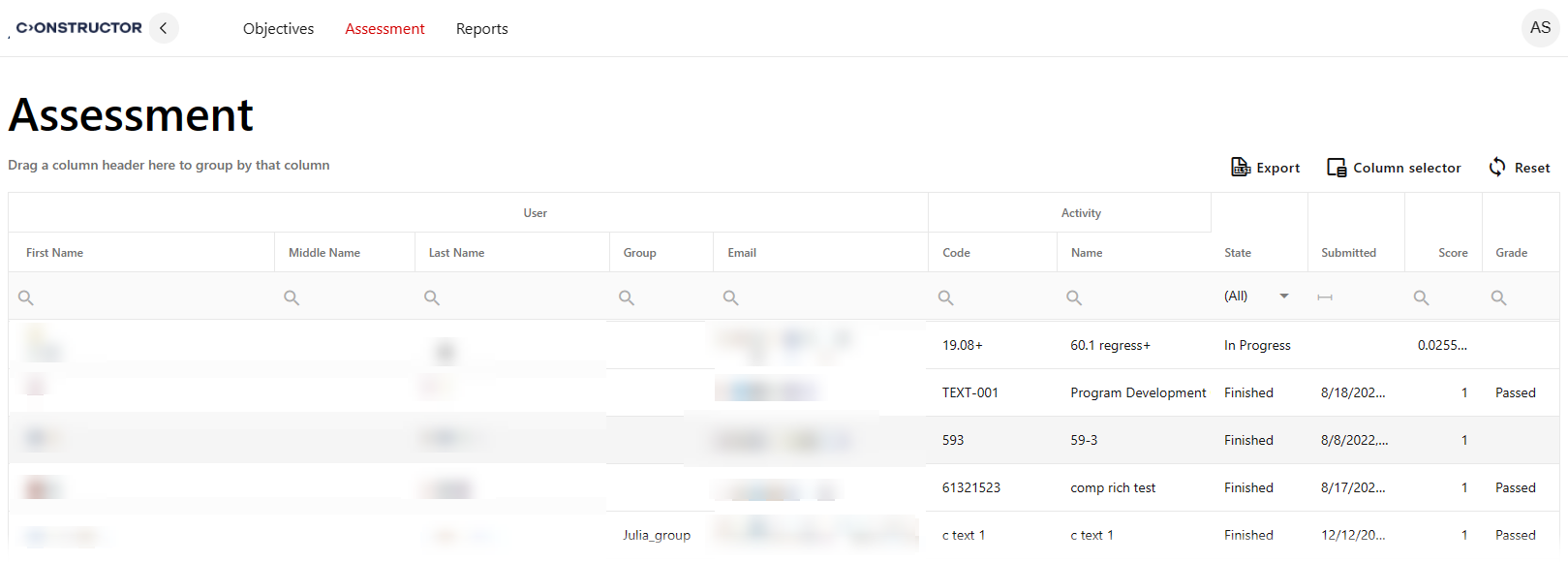Collapse sidebar with the back chevron

tap(164, 28)
